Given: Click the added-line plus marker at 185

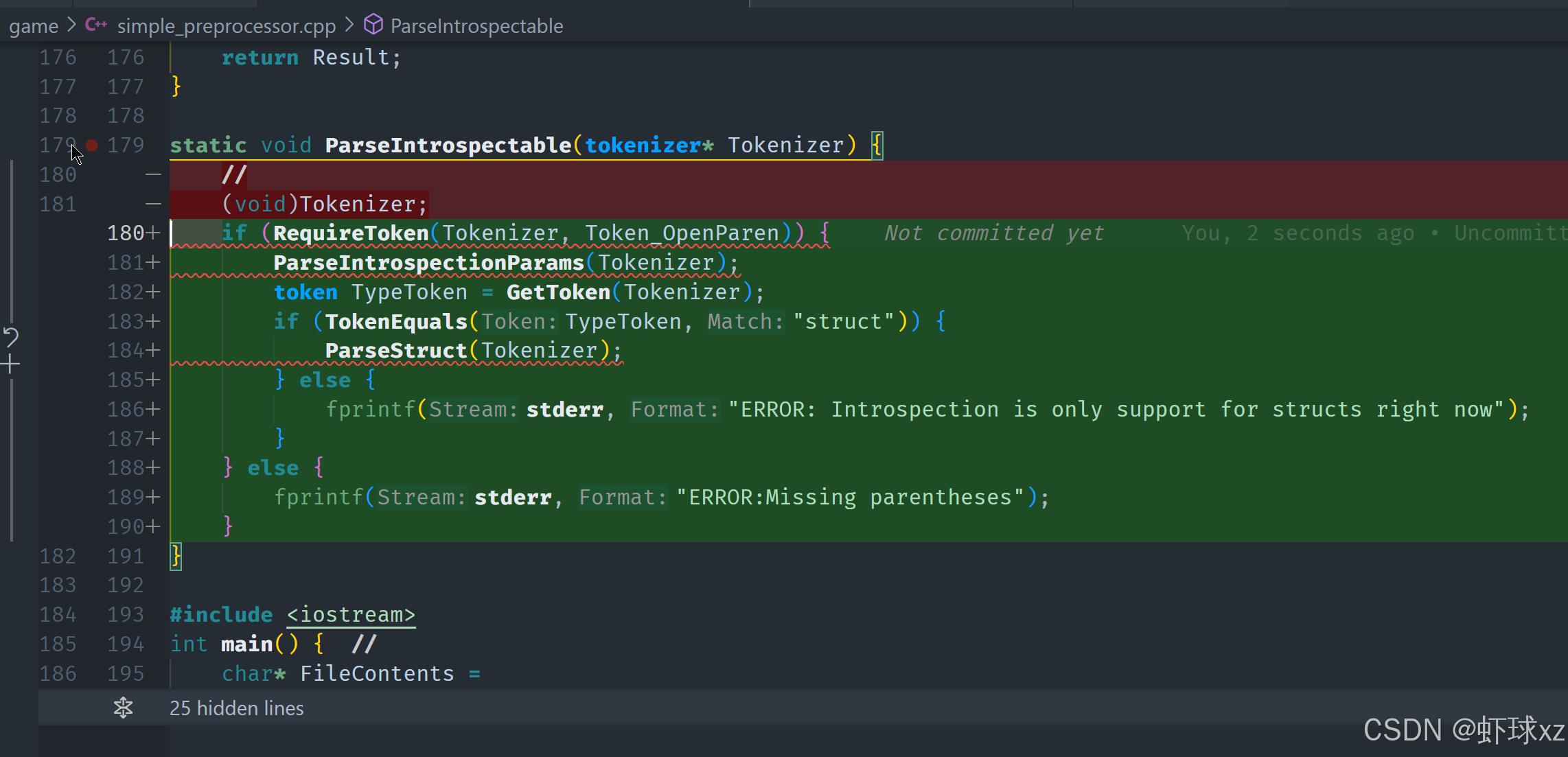Looking at the screenshot, I should pos(153,380).
